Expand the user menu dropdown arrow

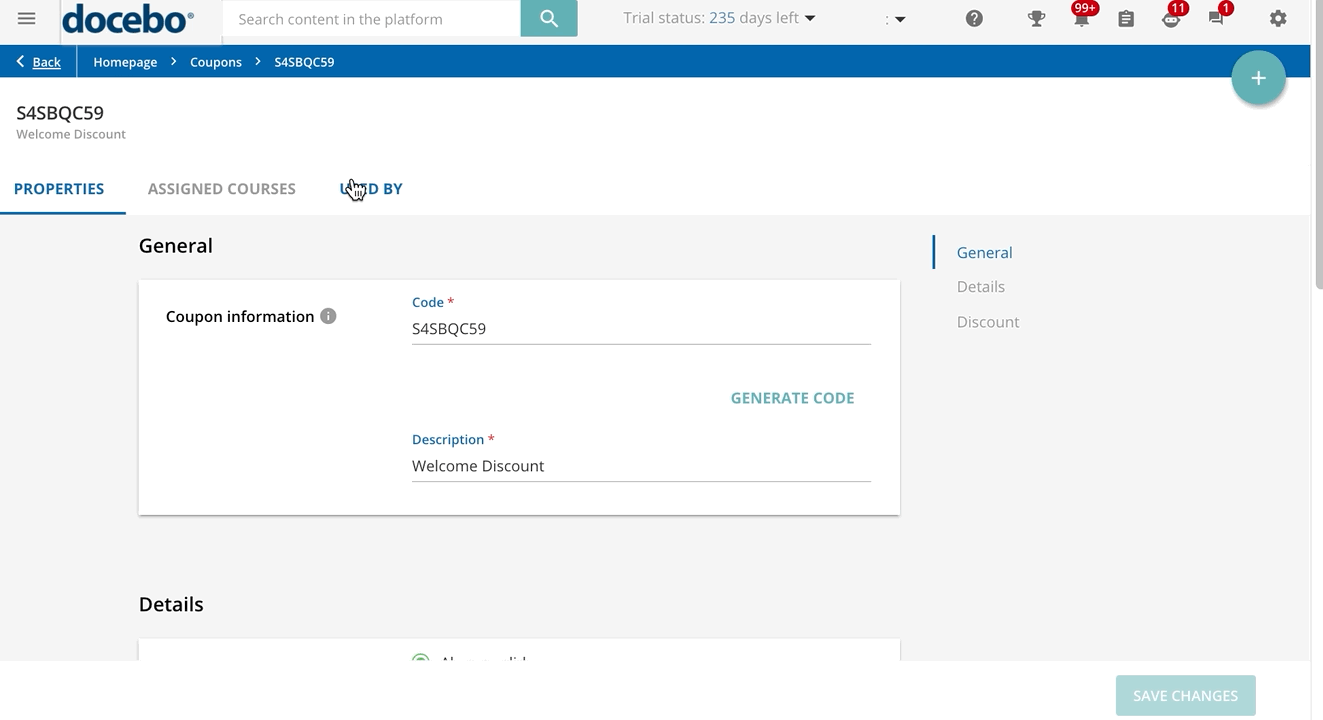coord(899,19)
